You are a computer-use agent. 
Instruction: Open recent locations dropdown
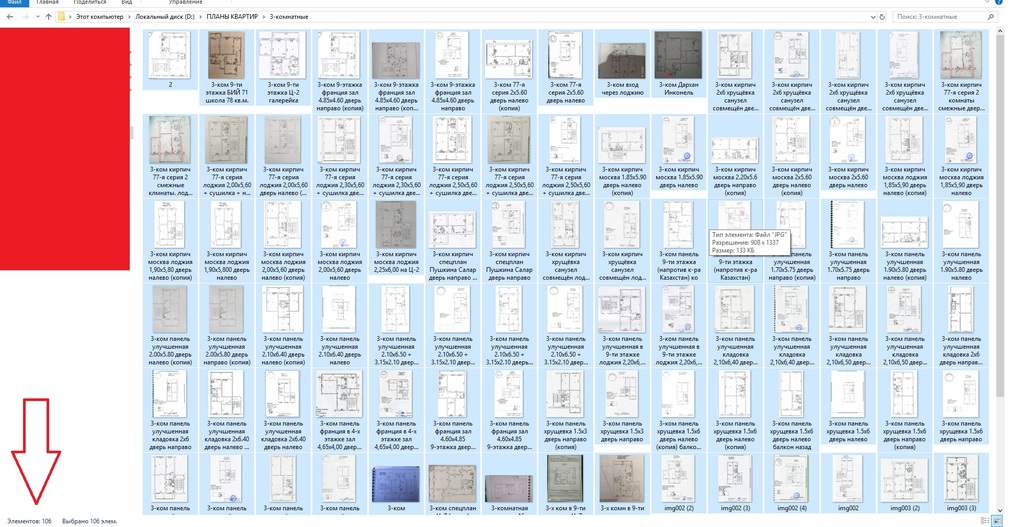click(x=36, y=17)
